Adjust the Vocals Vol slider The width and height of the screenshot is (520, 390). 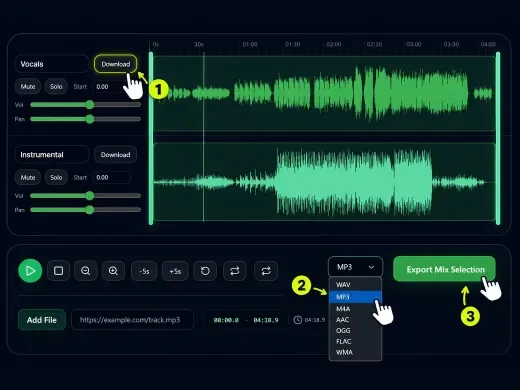tap(85, 105)
